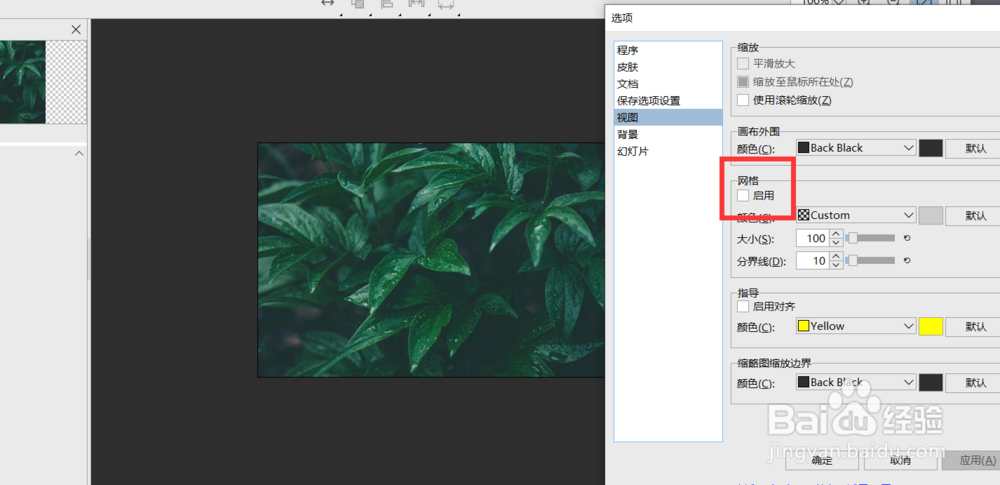Click 默认 for the grid color
Screen dimensions: 1000x485
coord(973,216)
